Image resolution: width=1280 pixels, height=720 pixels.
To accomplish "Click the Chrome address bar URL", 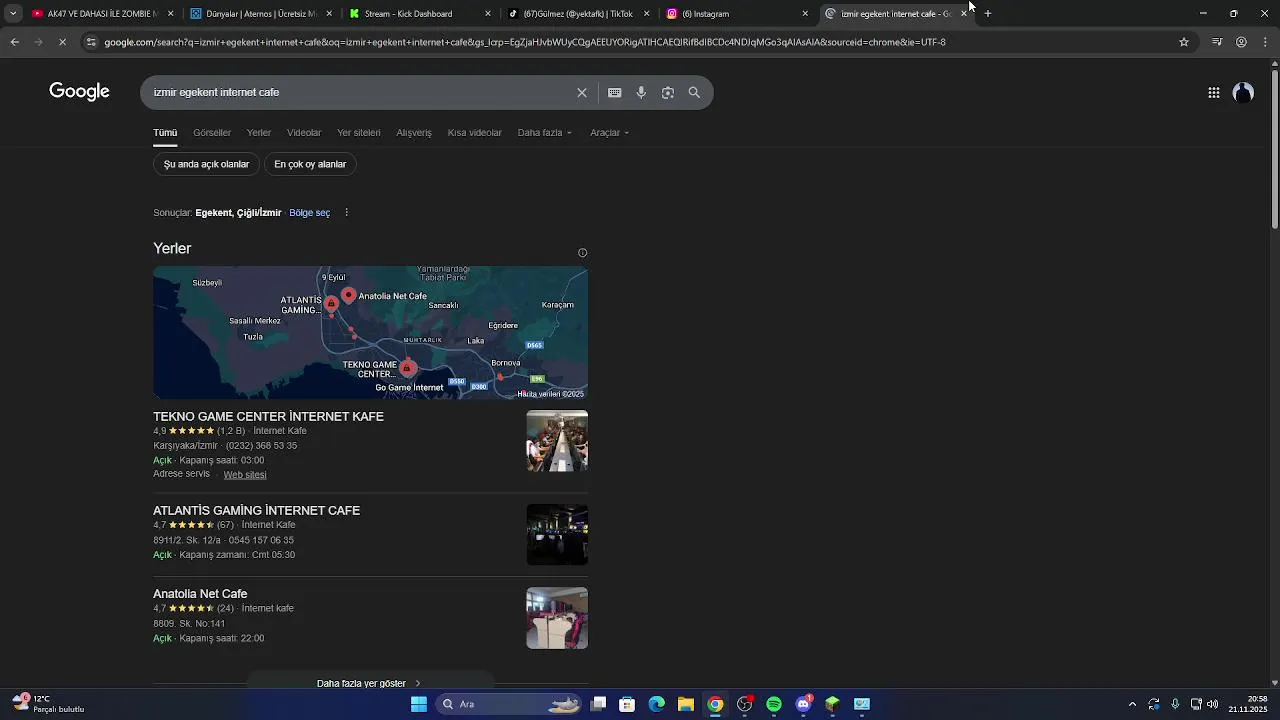I will coord(525,42).
